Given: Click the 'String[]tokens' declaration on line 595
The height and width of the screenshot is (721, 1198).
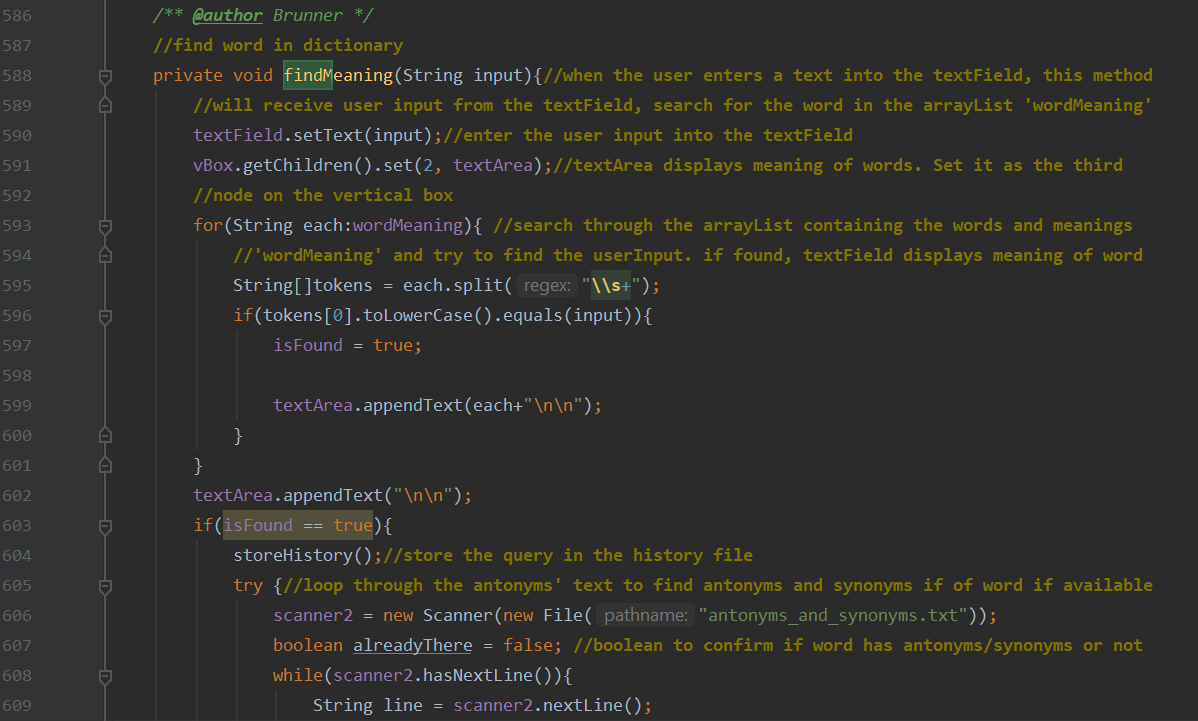Looking at the screenshot, I should pos(303,286).
